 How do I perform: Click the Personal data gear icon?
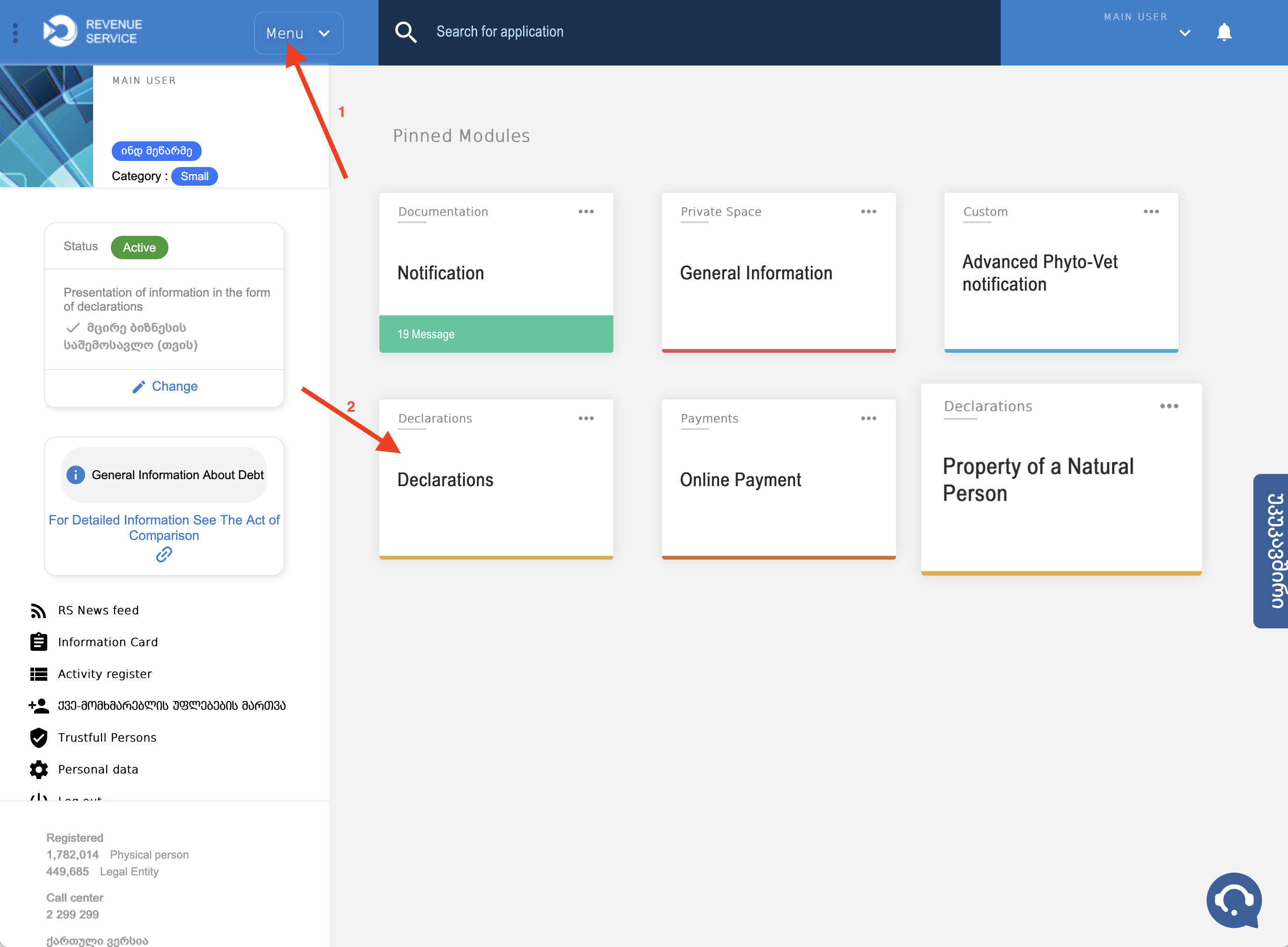[38, 769]
